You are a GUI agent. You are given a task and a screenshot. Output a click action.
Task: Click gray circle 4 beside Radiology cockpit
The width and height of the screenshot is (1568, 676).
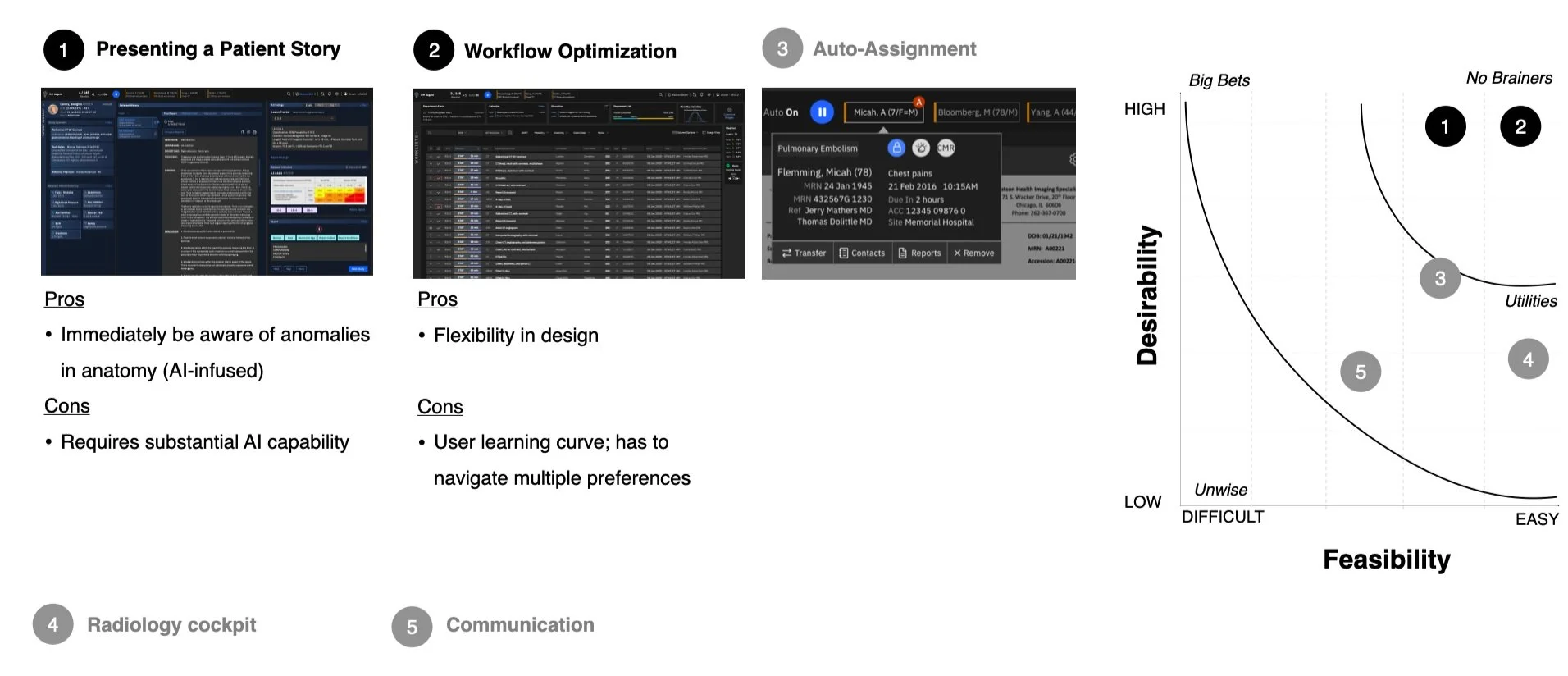pos(52,625)
